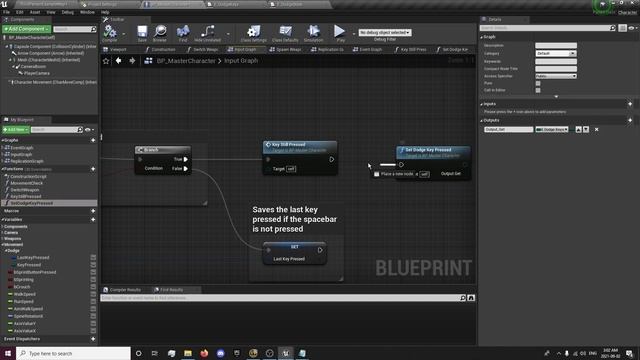Open the eye view options in Details panel
640x360 pixels.
tap(632, 28)
